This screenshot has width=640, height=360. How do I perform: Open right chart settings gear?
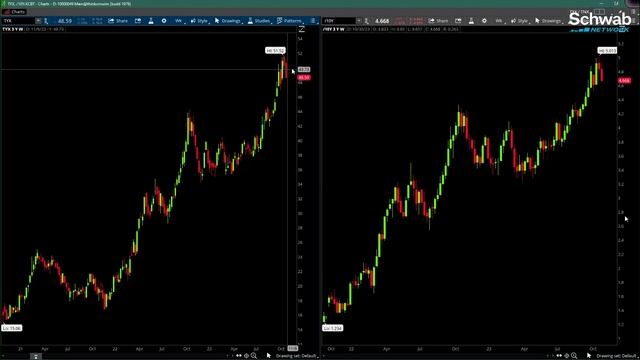tap(484, 21)
